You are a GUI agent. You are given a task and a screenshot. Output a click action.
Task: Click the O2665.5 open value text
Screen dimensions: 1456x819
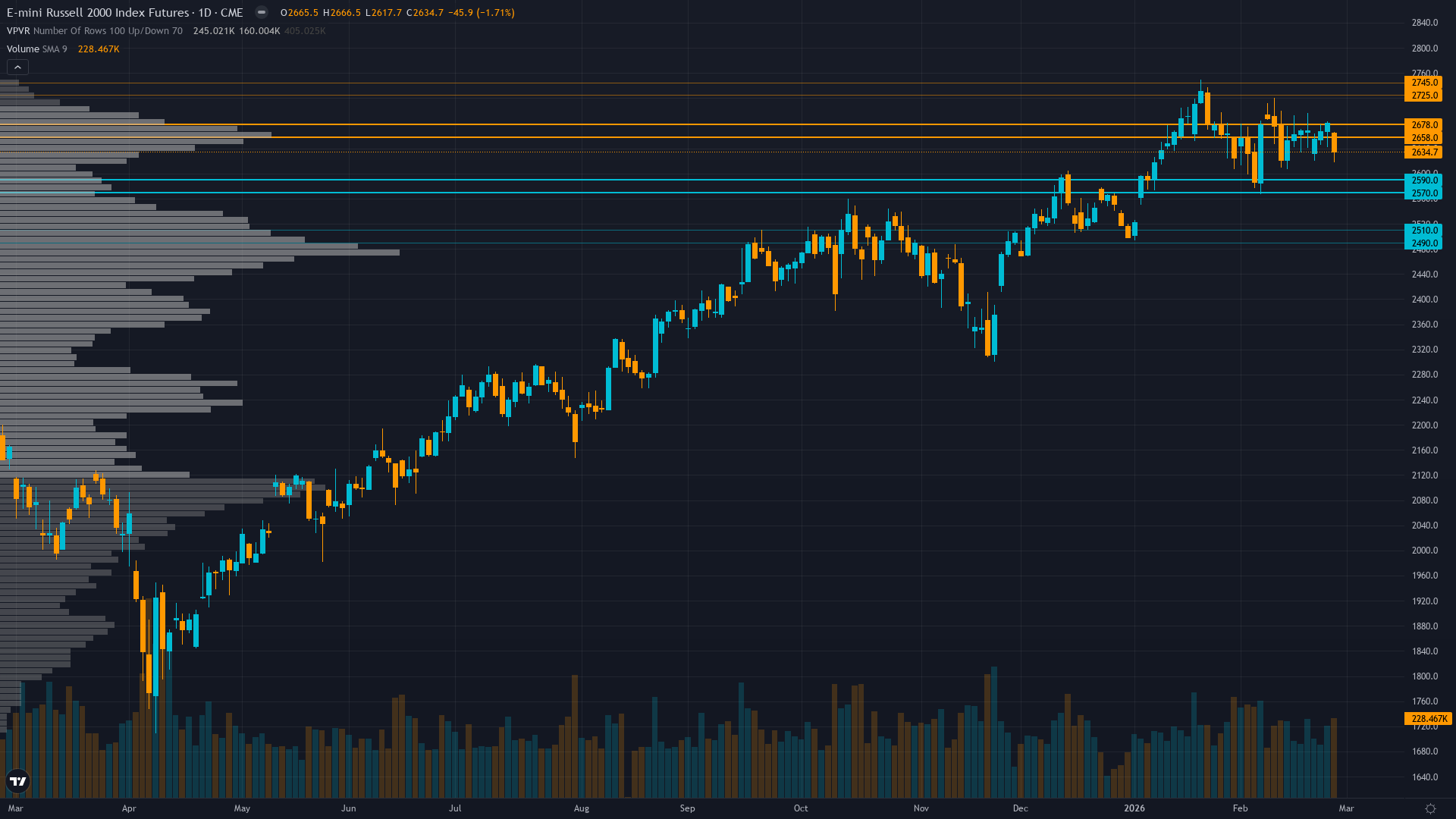[299, 12]
